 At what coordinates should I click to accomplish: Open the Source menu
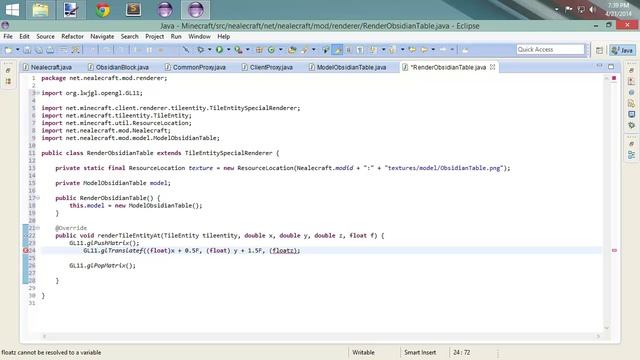[x=45, y=36]
